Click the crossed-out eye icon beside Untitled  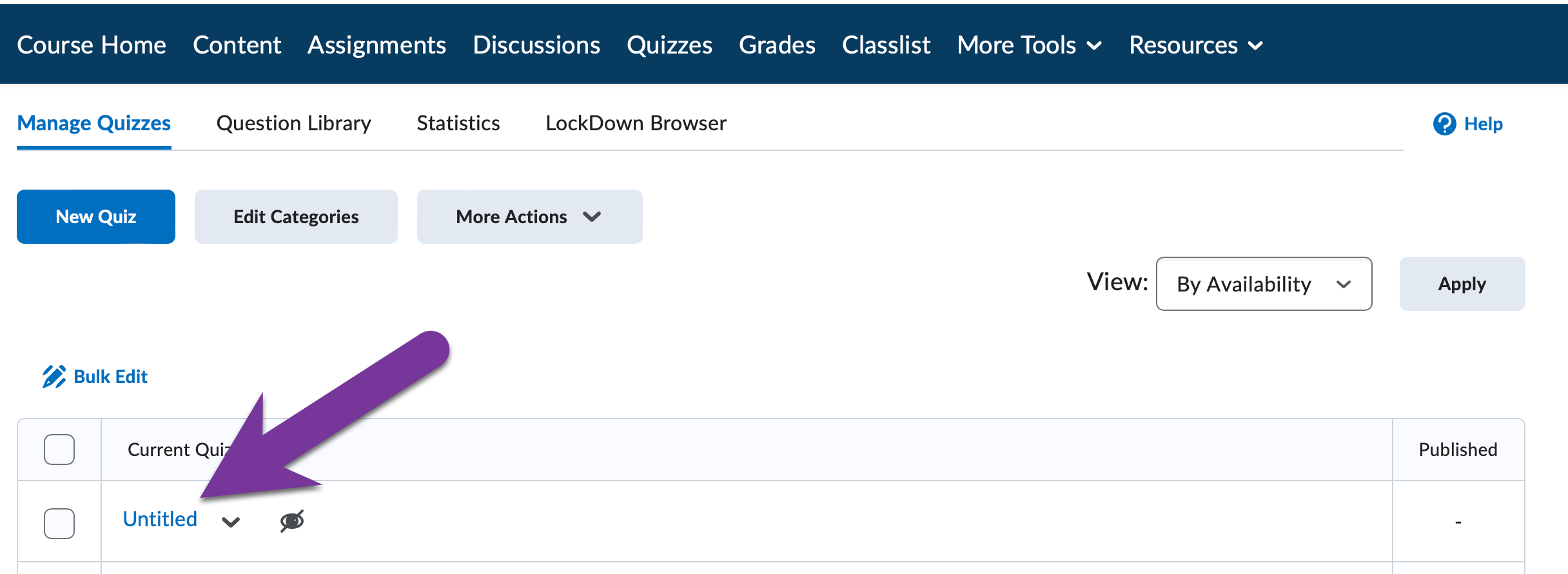click(291, 520)
